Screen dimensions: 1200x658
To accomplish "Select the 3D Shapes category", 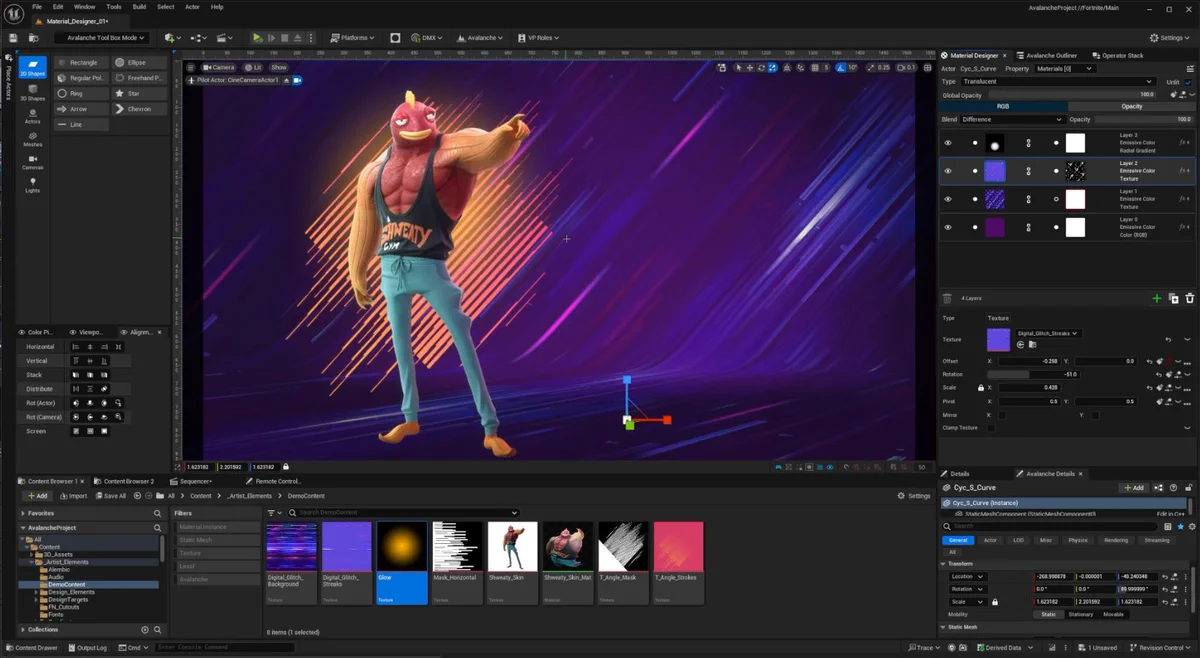I will click(32, 94).
